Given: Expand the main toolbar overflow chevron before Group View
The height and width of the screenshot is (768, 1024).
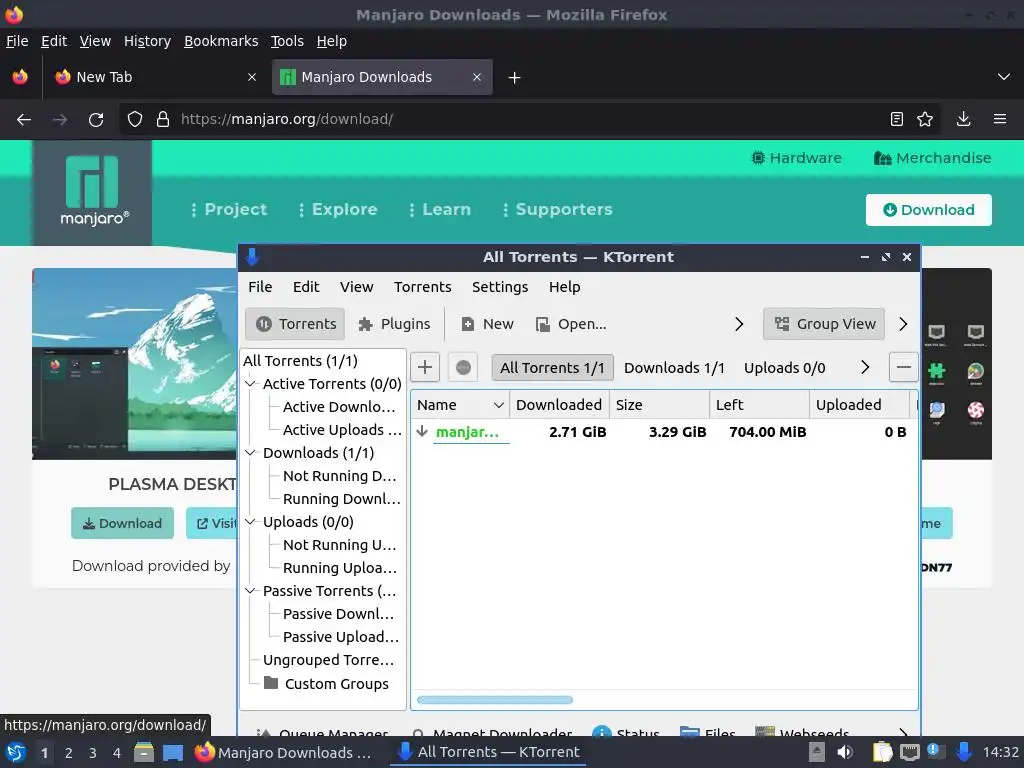Looking at the screenshot, I should point(739,324).
